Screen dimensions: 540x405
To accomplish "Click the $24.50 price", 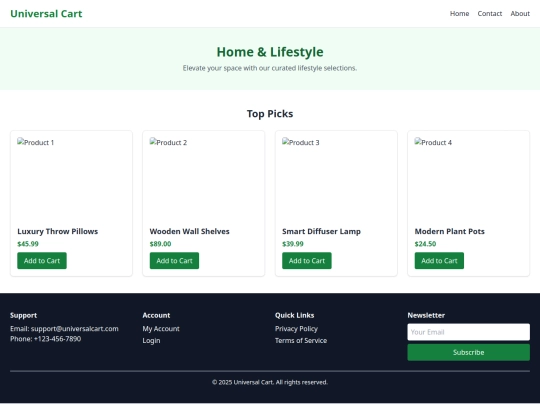I will pos(425,244).
